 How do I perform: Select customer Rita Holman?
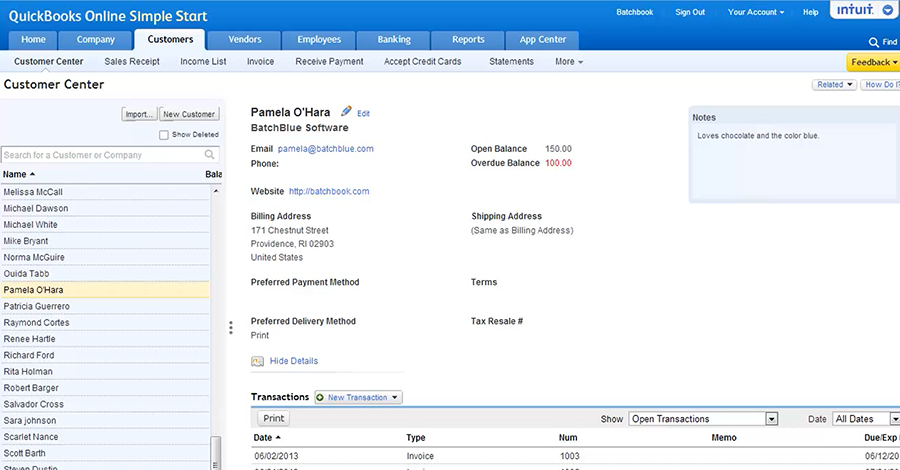pyautogui.click(x=106, y=372)
